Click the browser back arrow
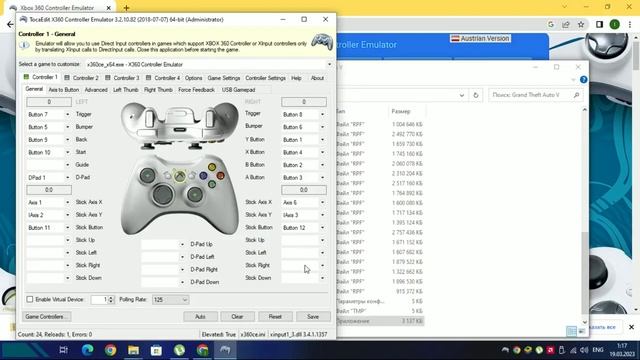The width and height of the screenshot is (640, 360). 10,24
